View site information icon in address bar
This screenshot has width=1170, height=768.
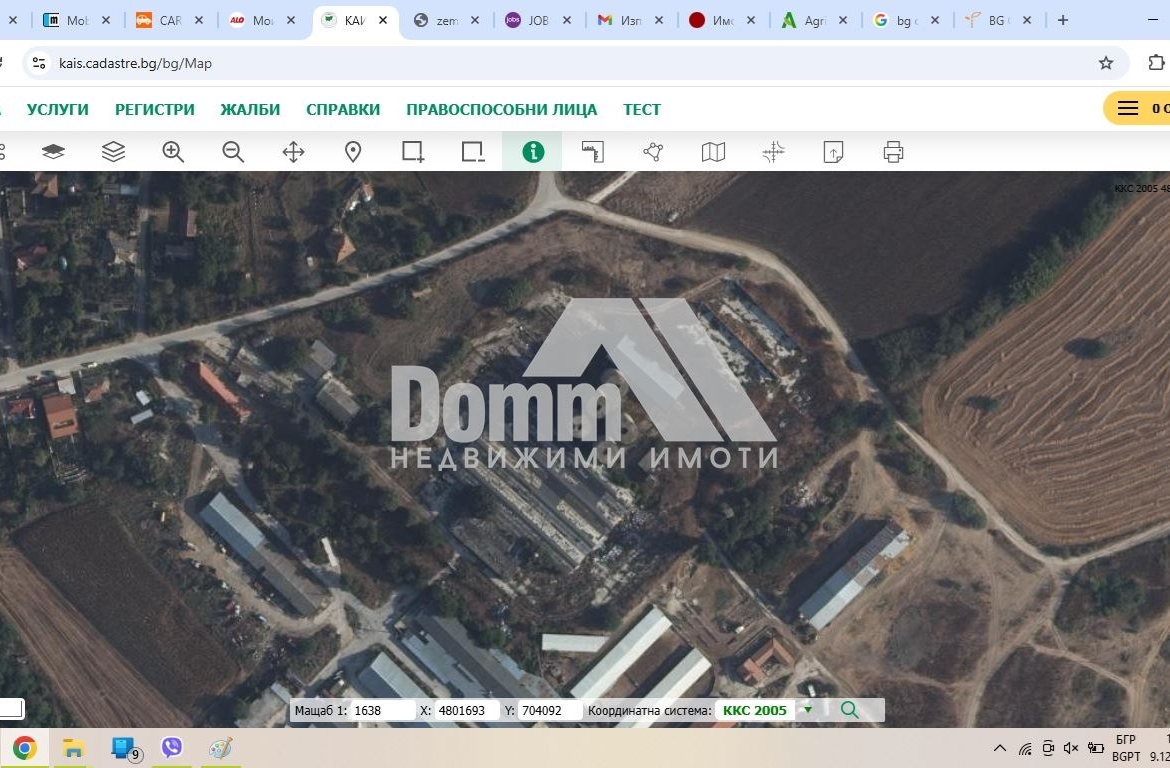[x=39, y=63]
